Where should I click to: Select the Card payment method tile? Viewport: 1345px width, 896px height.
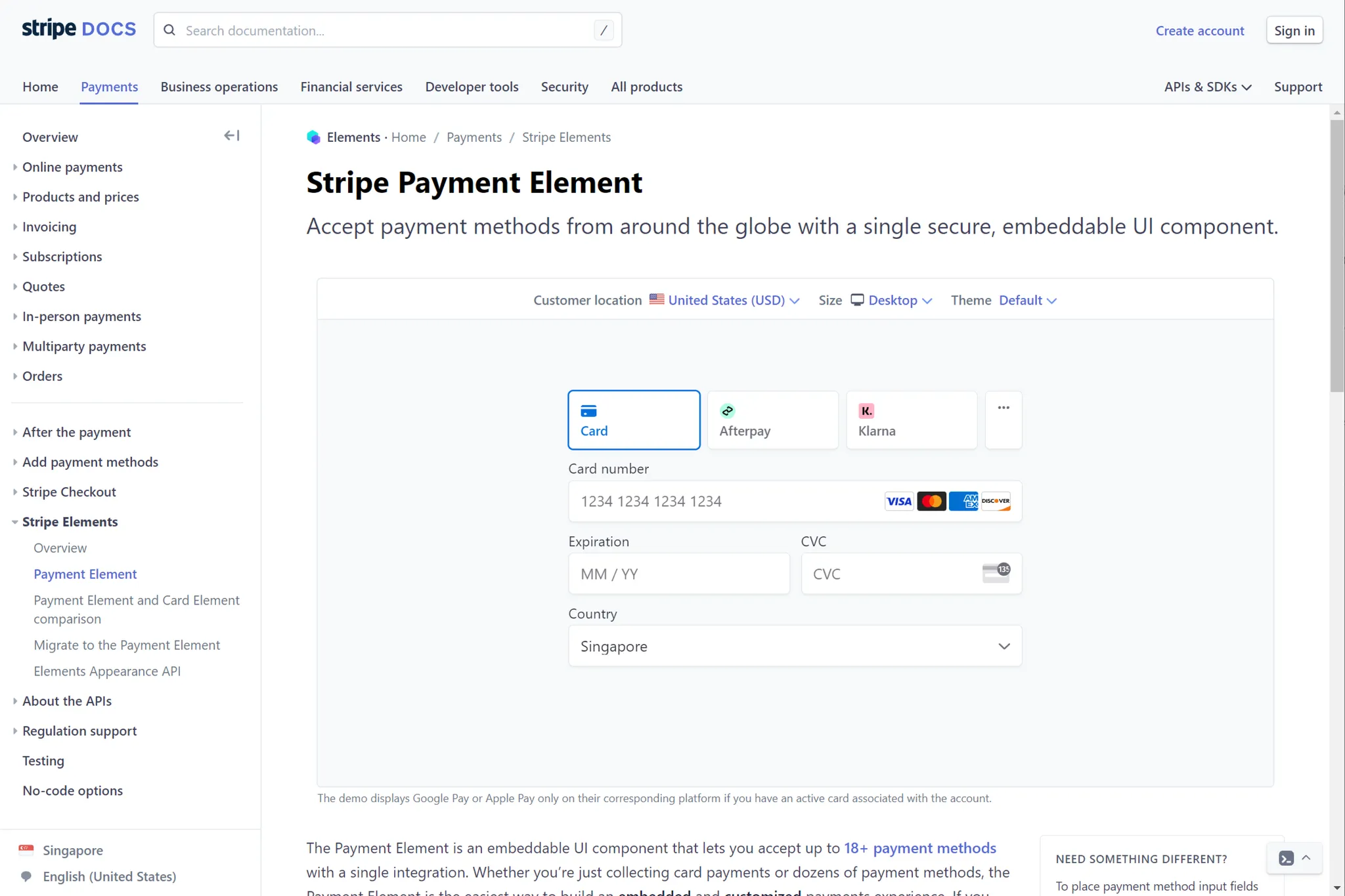click(632, 419)
